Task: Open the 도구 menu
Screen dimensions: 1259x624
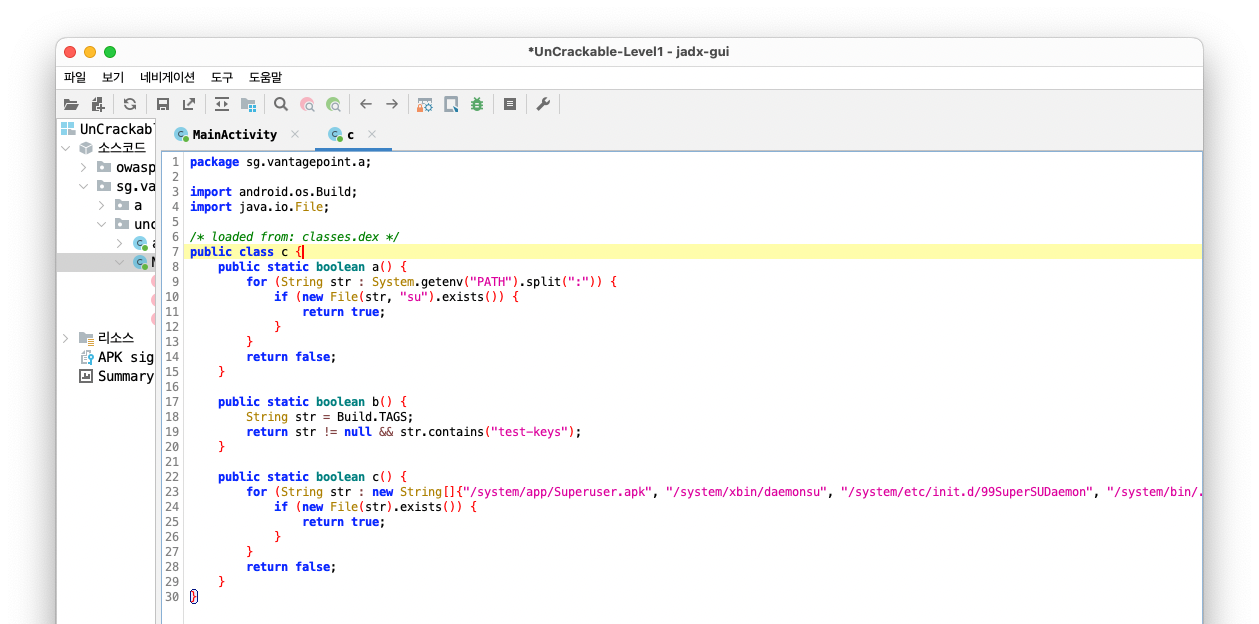Action: tap(222, 77)
